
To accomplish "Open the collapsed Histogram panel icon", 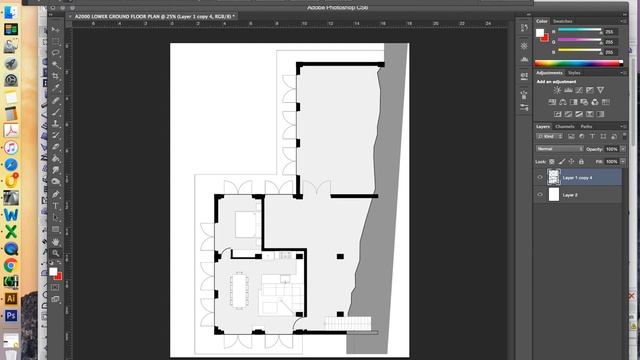I will click(x=524, y=60).
